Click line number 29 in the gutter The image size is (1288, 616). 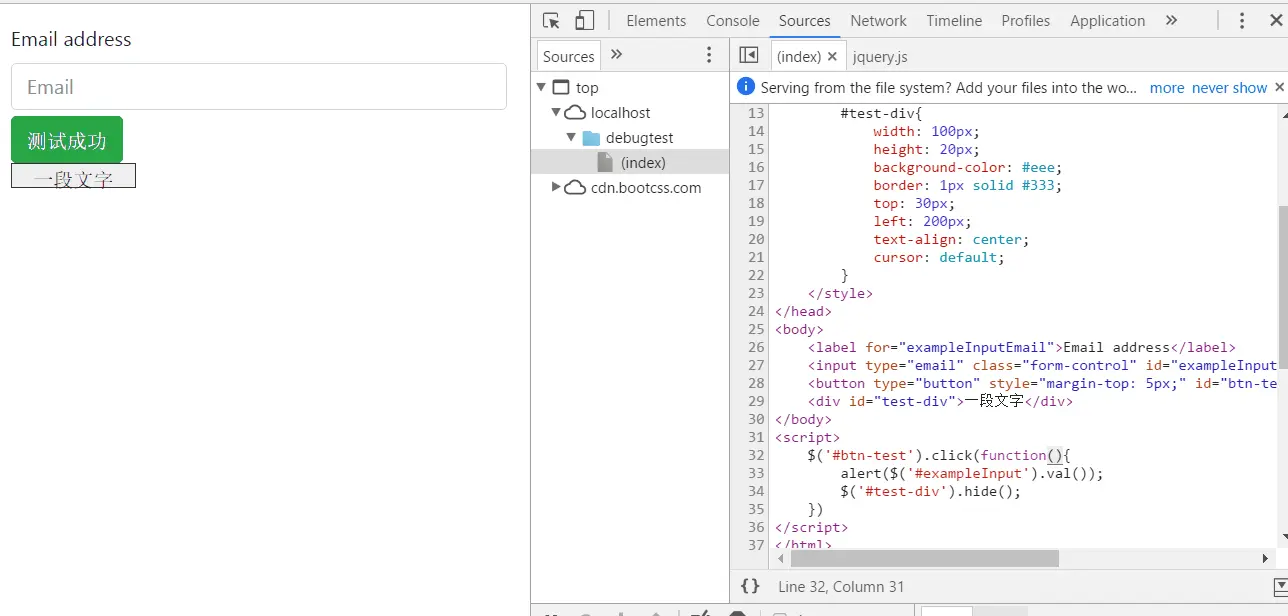click(756, 401)
